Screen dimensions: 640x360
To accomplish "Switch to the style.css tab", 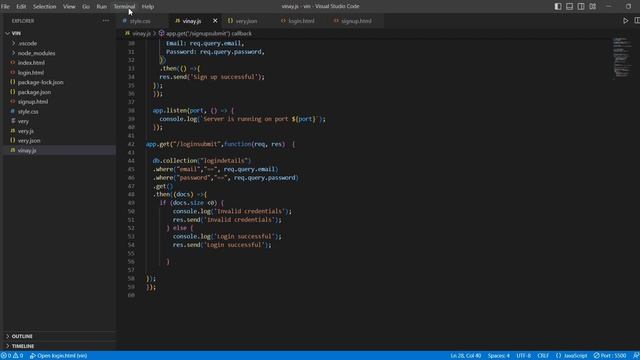I will pyautogui.click(x=140, y=21).
